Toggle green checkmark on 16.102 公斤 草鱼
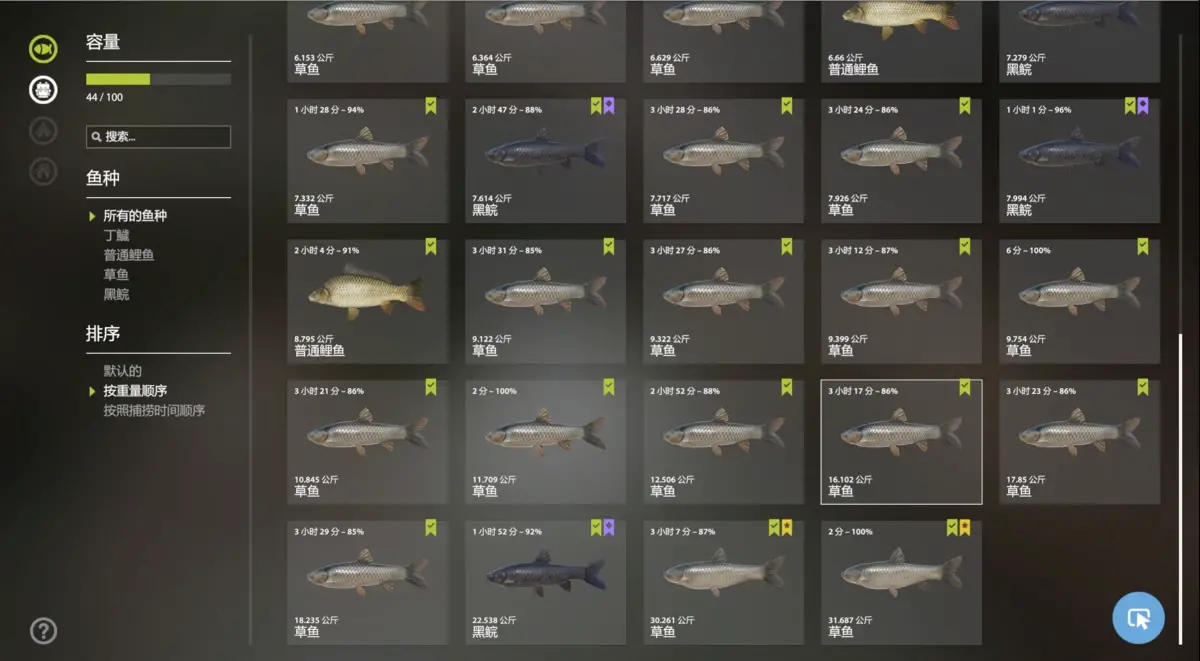The height and width of the screenshot is (661, 1200). coord(965,387)
